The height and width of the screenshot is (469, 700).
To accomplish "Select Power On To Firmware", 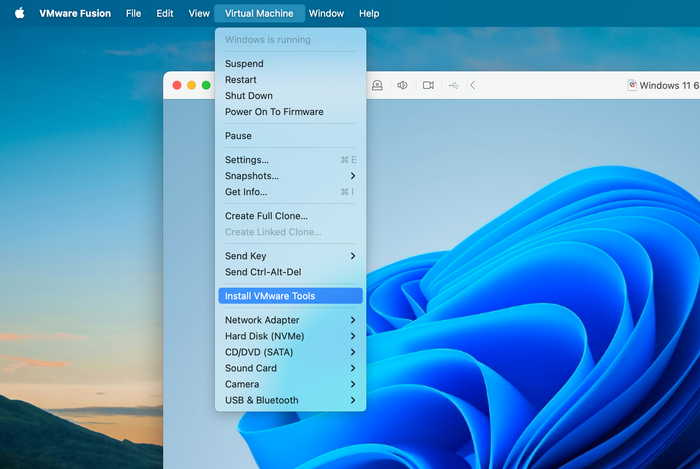I will click(290, 112).
